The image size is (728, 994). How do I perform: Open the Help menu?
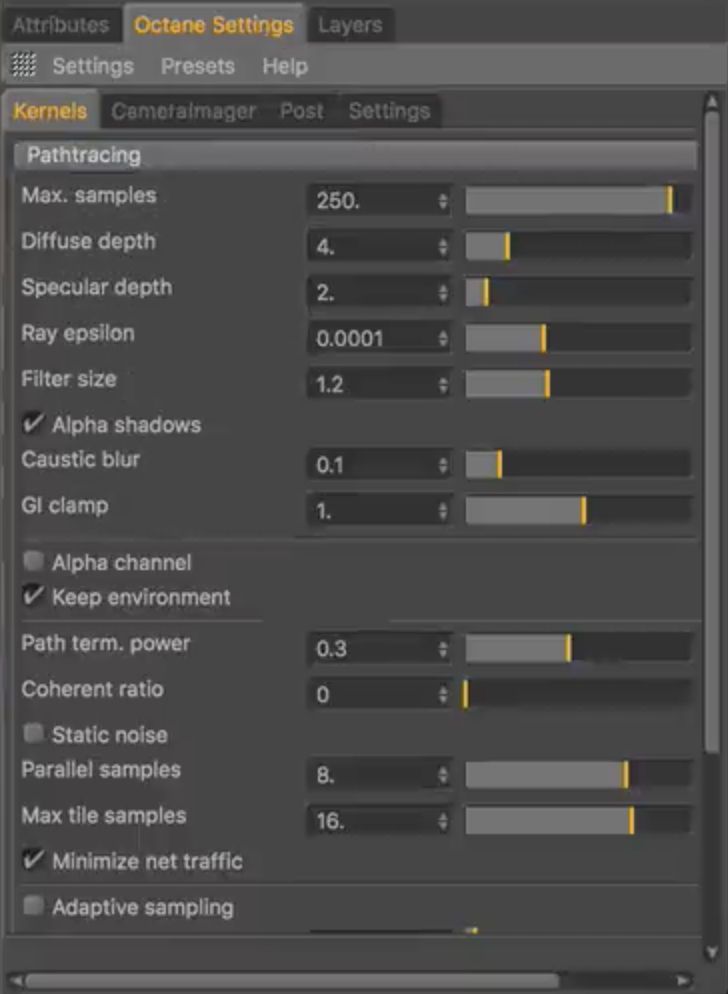click(285, 67)
